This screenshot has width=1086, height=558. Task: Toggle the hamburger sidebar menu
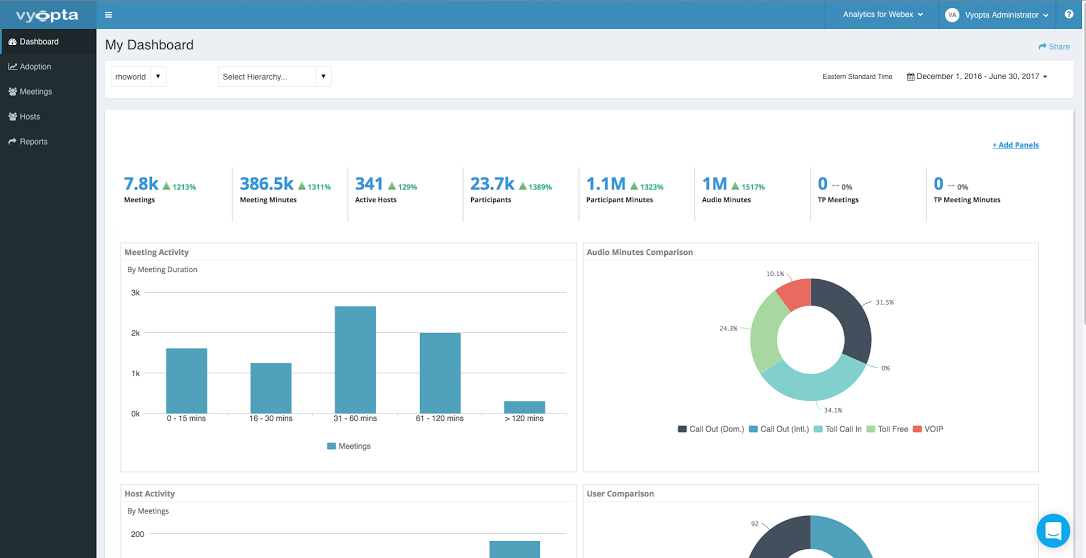click(x=109, y=15)
